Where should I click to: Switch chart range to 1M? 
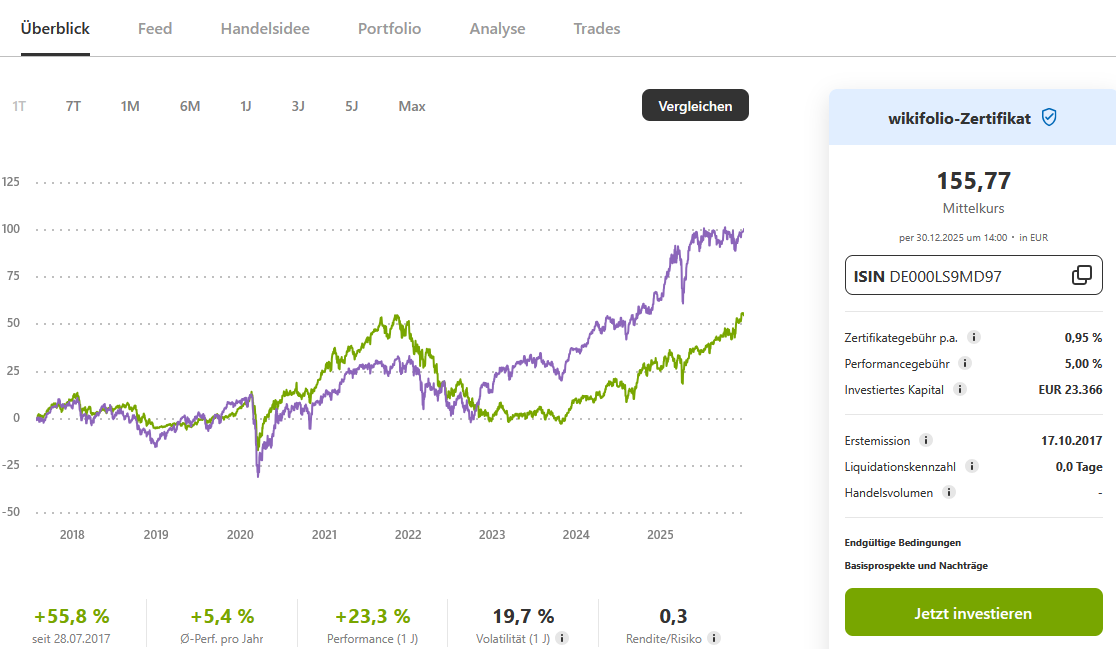click(x=130, y=106)
